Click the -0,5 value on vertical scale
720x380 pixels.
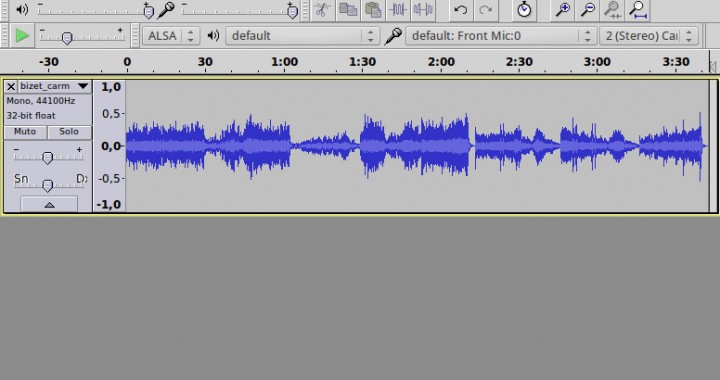coord(109,178)
